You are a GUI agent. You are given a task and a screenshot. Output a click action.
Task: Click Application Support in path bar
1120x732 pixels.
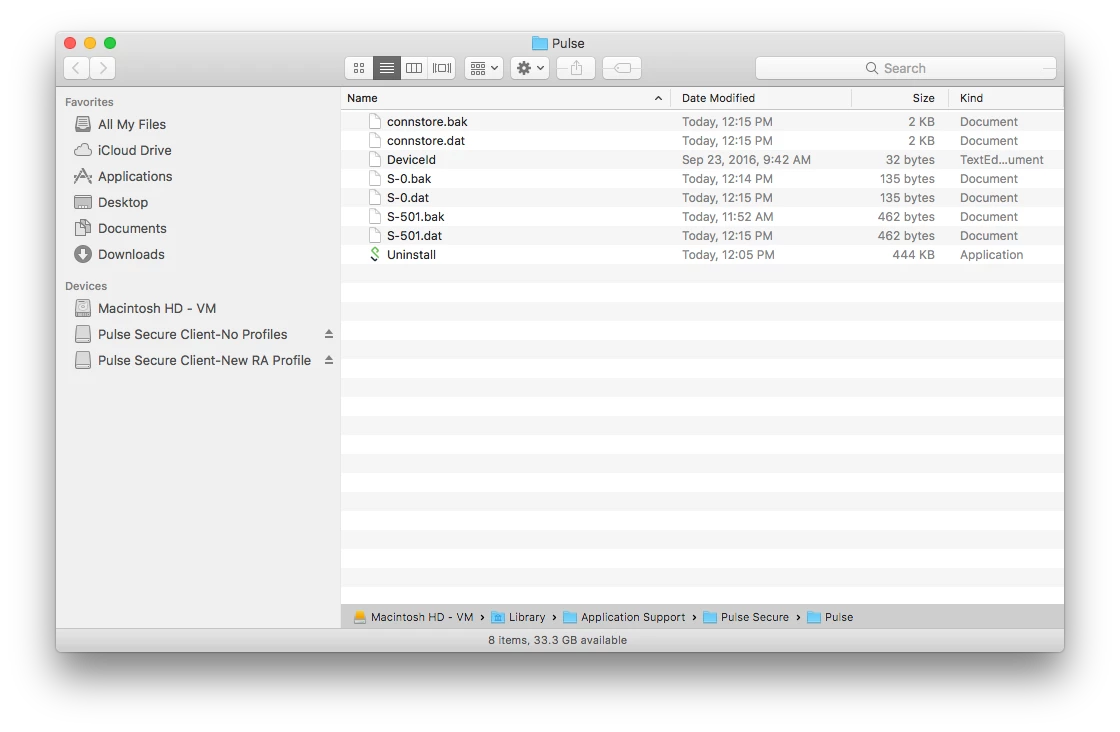[624, 617]
